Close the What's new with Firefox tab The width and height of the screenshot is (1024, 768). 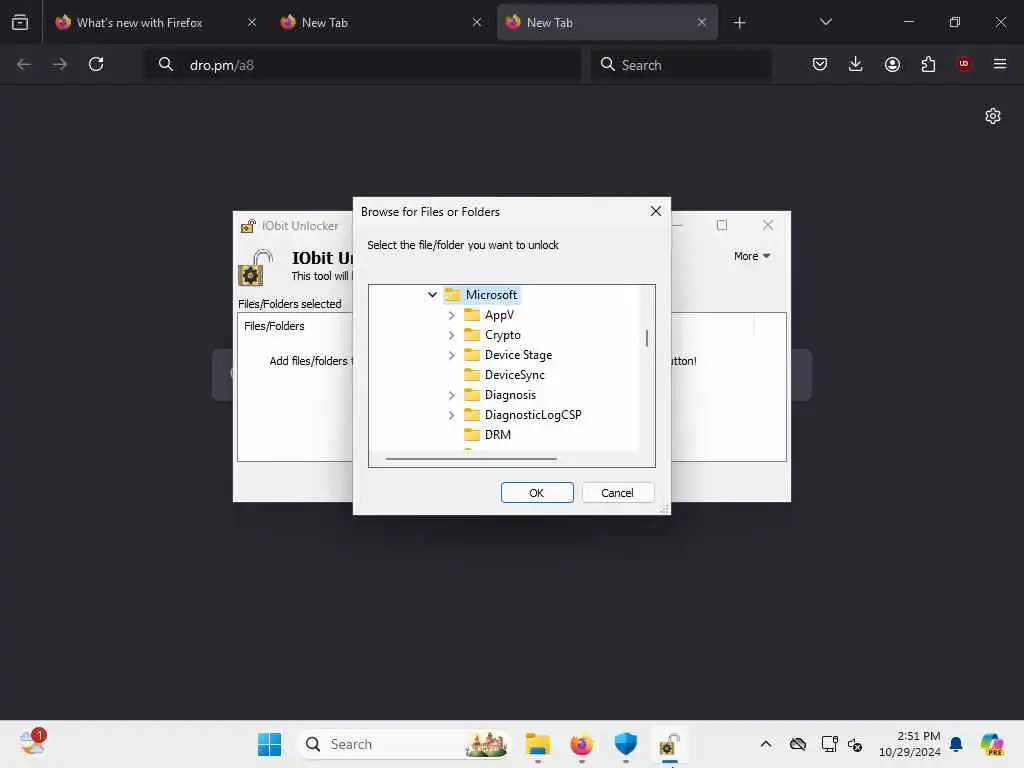coord(252,22)
